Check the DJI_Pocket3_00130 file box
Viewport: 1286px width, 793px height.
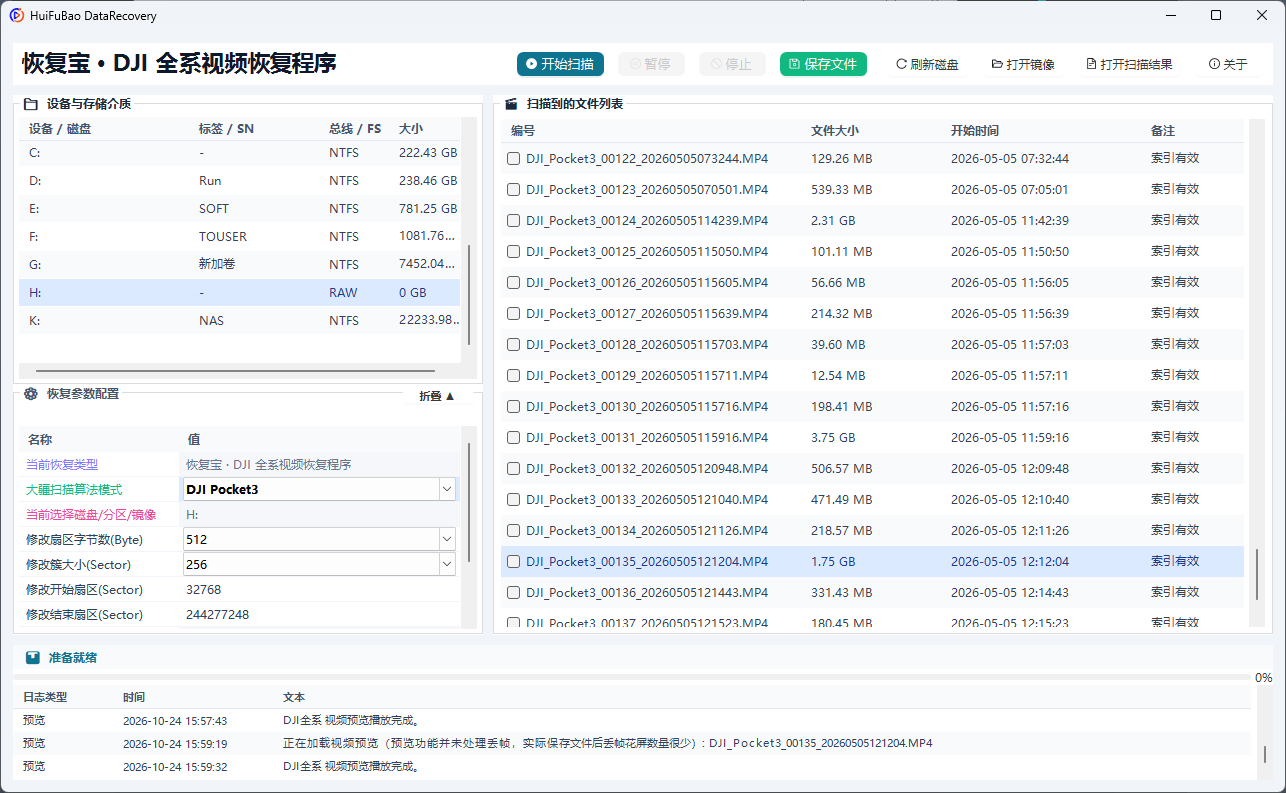513,406
